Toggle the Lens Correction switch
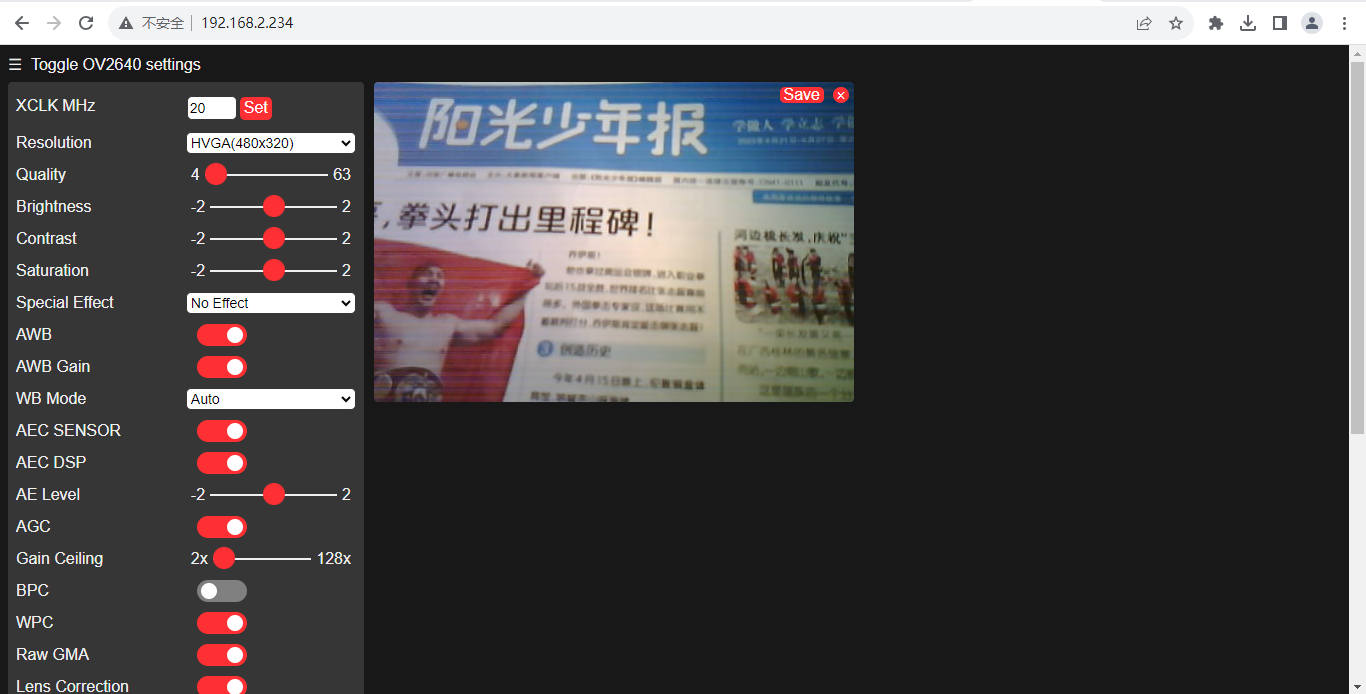 [x=222, y=686]
